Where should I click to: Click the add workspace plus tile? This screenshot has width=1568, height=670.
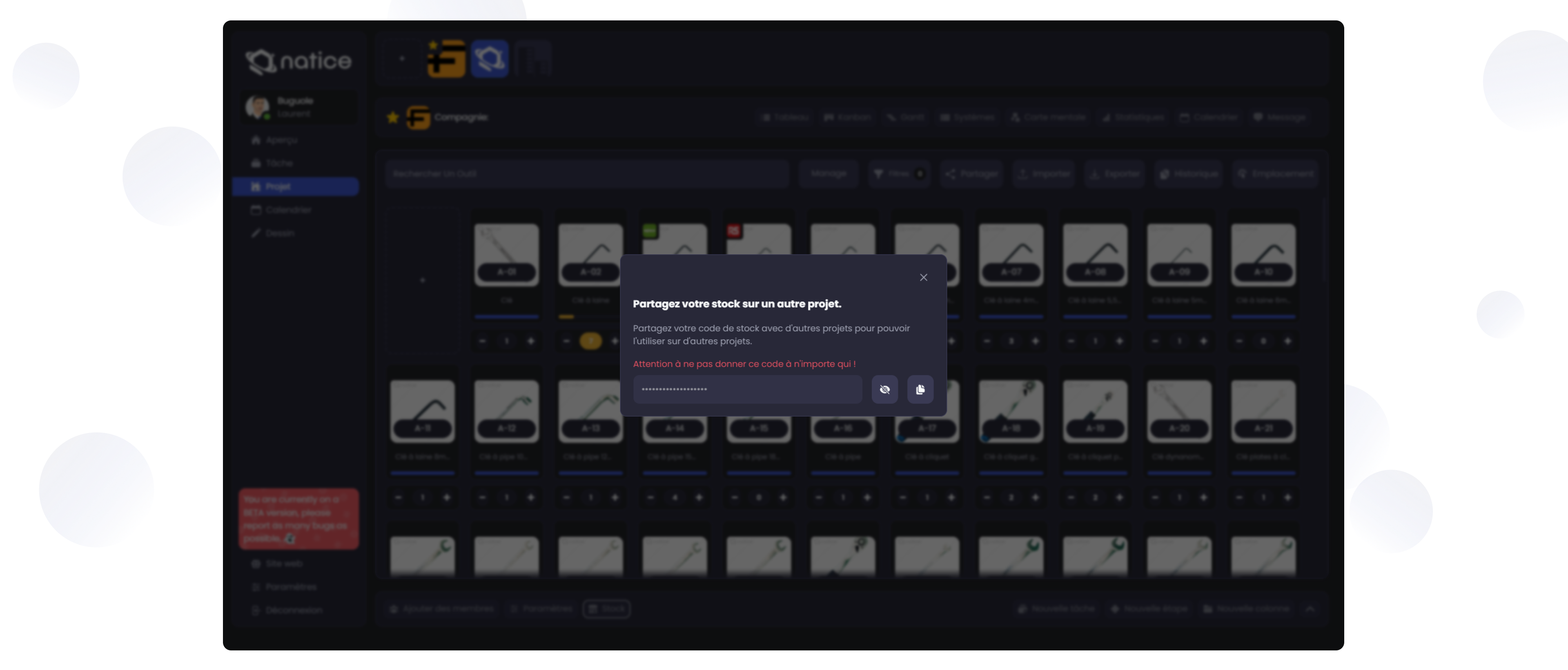(402, 59)
